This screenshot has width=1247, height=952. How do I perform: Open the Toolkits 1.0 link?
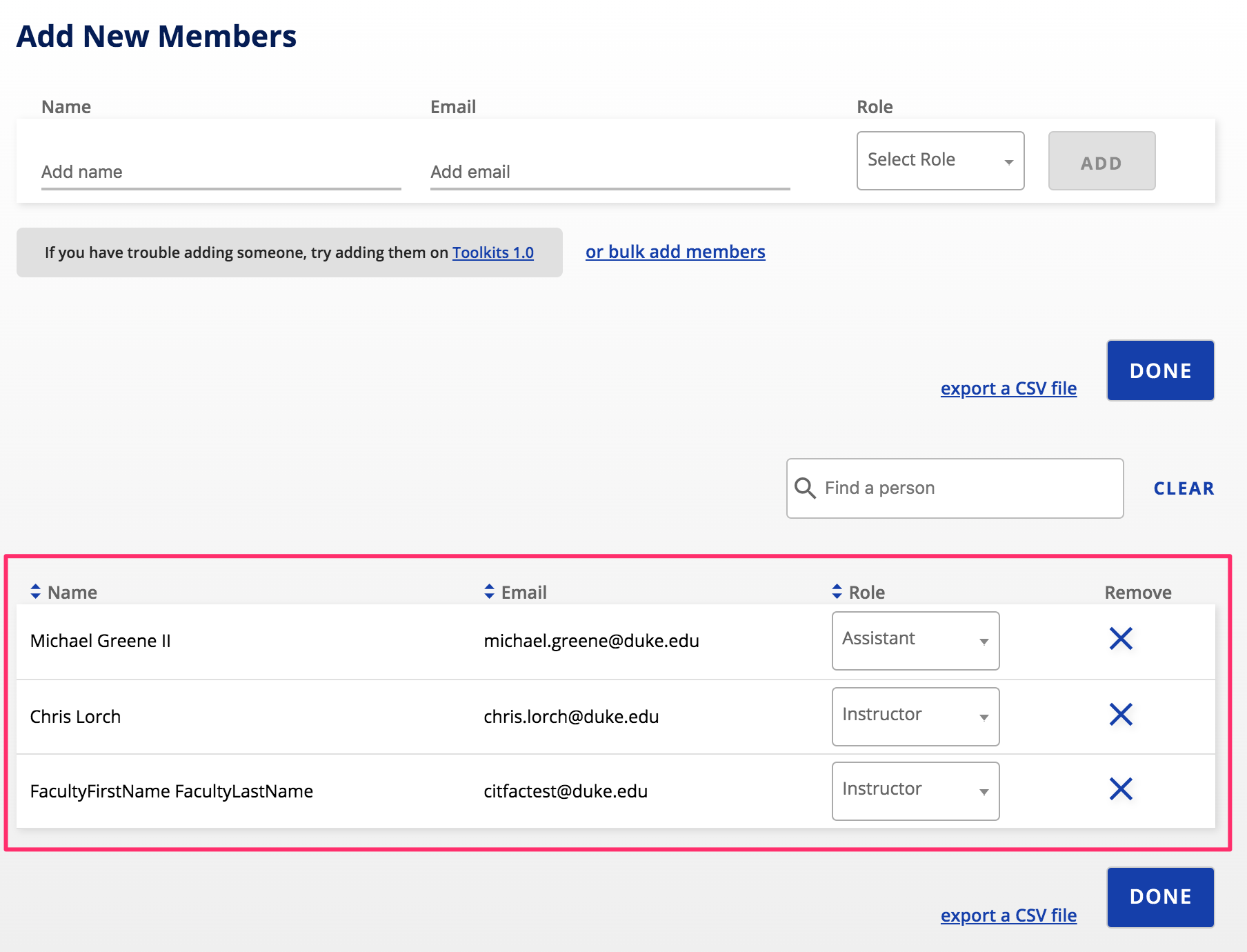click(493, 252)
